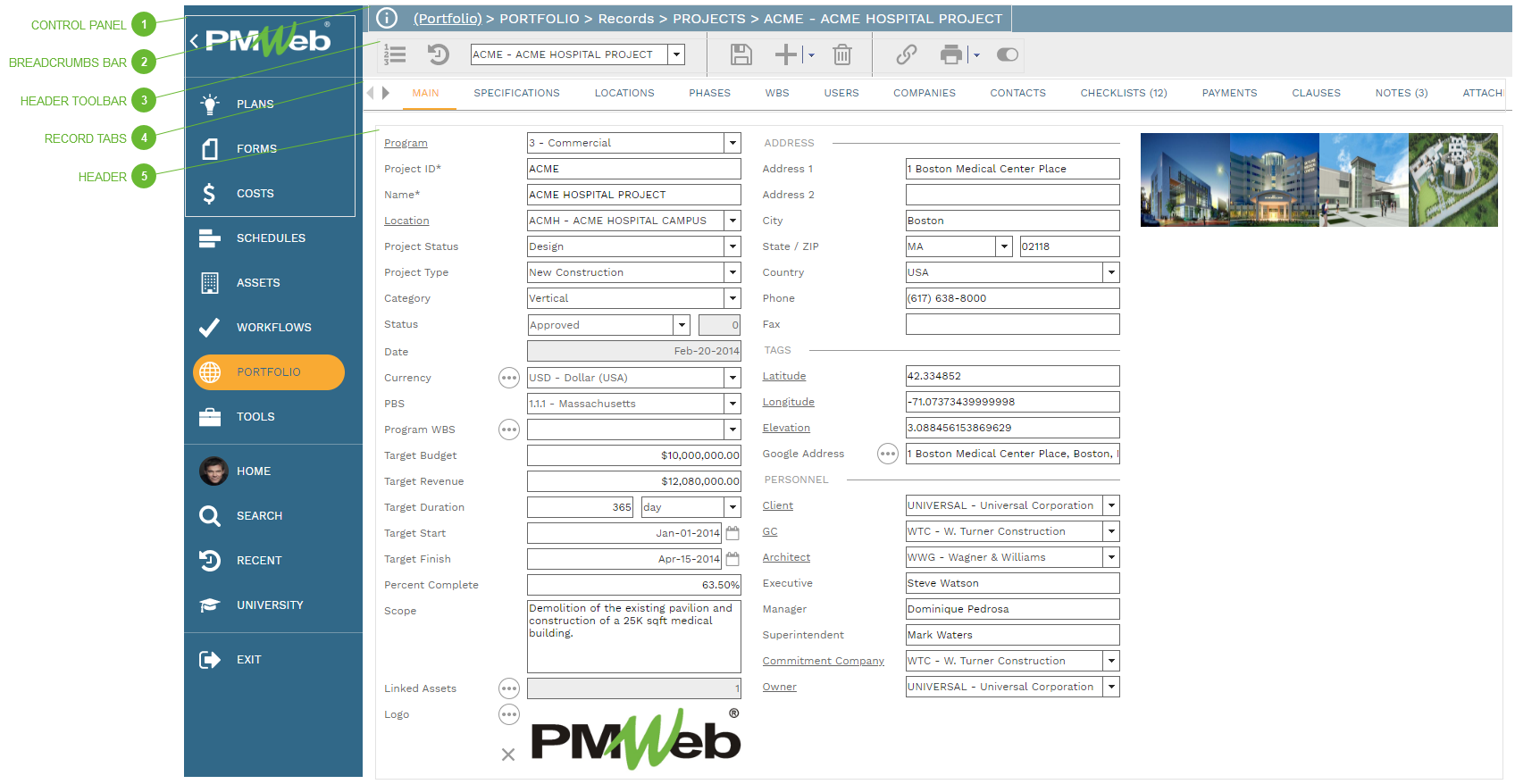Click the printer icon in toolbar
The image size is (1515, 784).
(x=951, y=54)
